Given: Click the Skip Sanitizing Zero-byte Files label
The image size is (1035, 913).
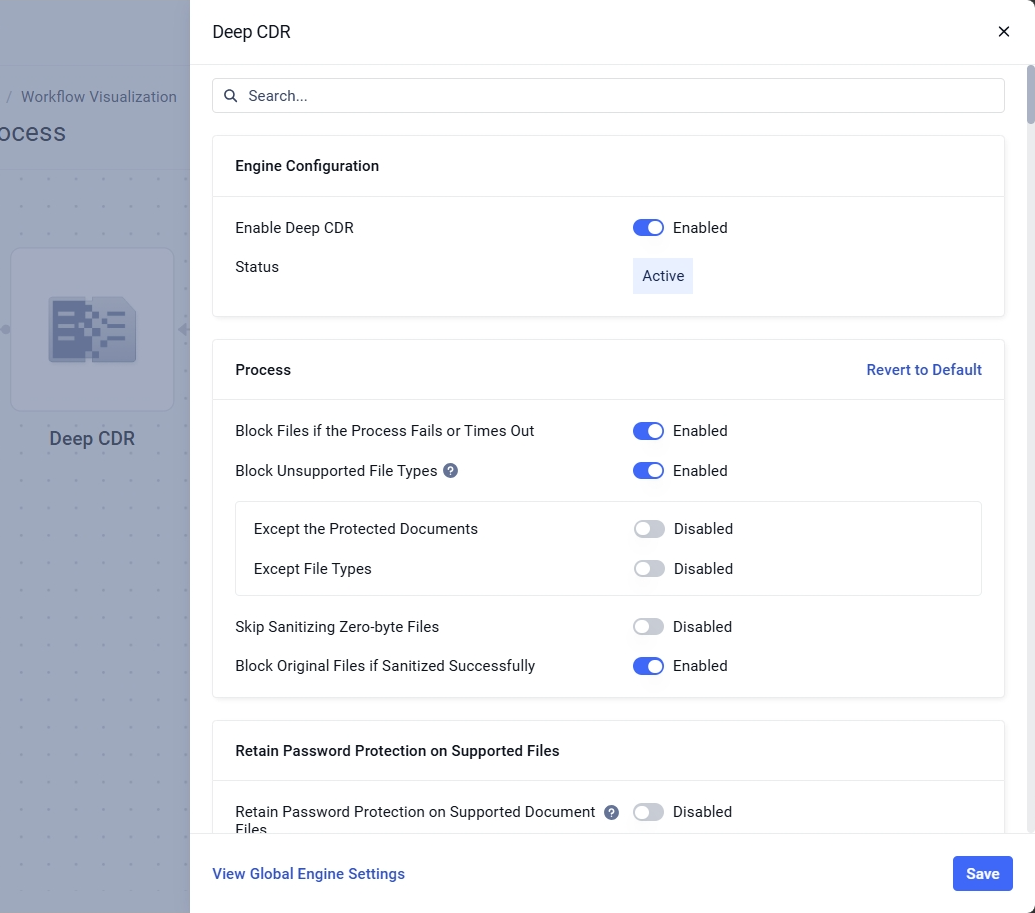Looking at the screenshot, I should coord(337,626).
